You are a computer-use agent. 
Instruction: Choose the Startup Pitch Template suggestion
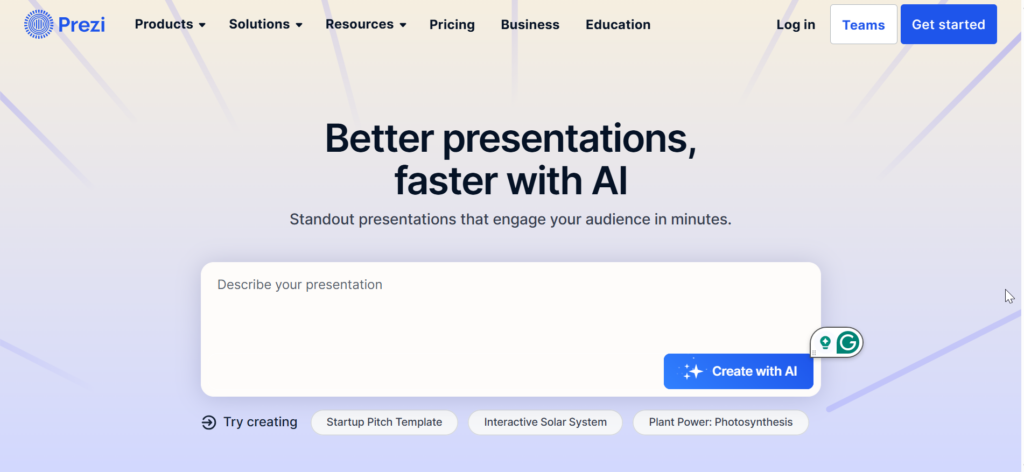pyautogui.click(x=384, y=422)
